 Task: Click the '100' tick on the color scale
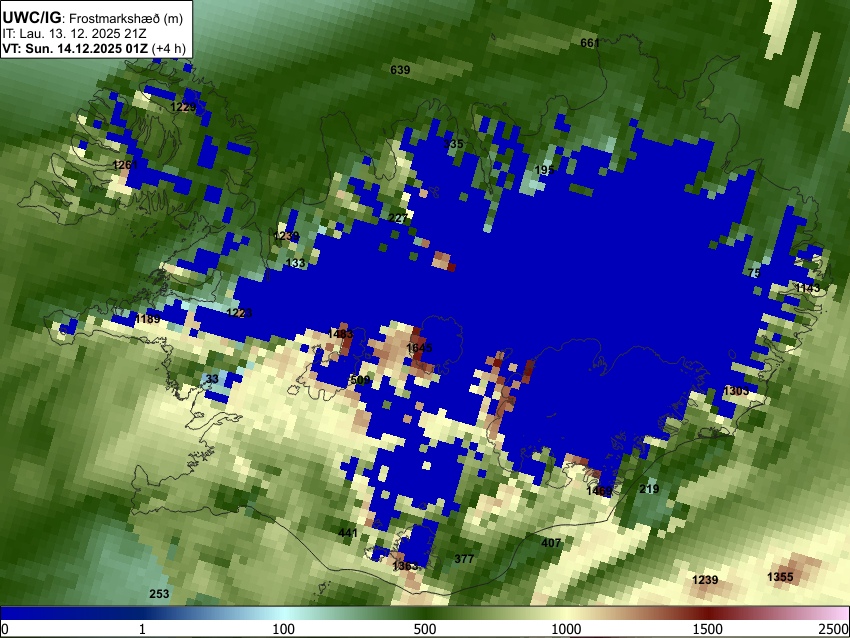pos(284,629)
